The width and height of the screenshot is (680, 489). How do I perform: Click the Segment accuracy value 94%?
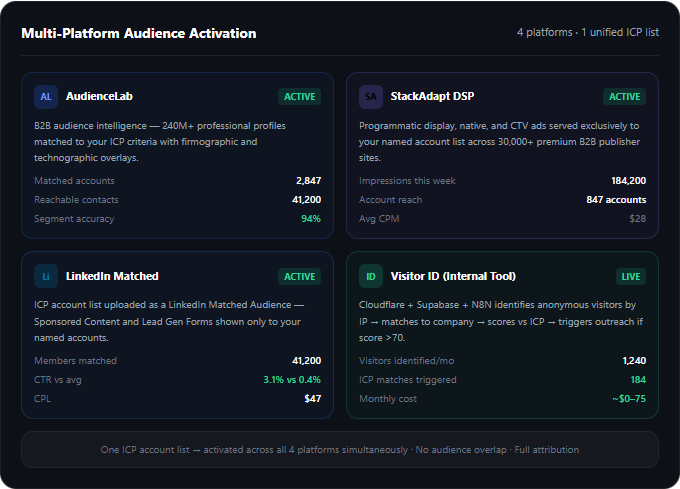pyautogui.click(x=311, y=219)
